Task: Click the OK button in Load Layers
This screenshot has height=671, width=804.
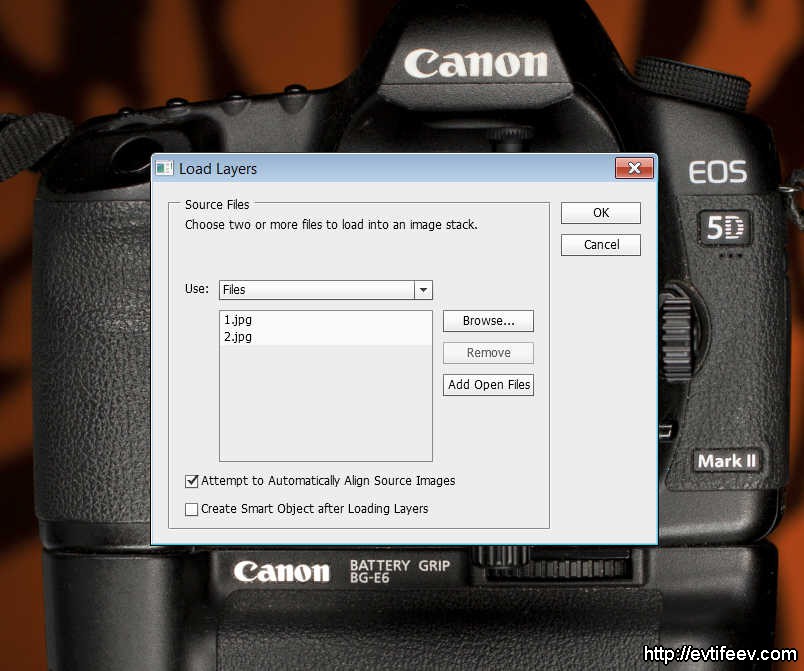Action: coord(600,213)
